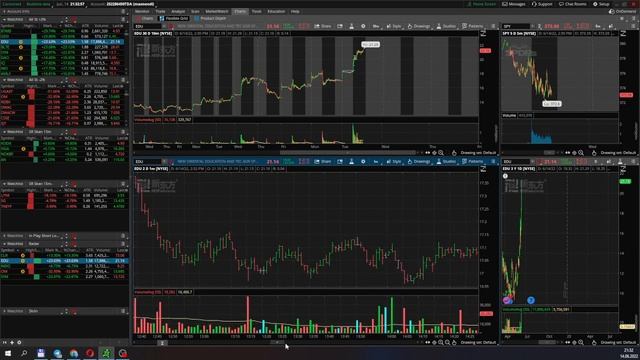The width and height of the screenshot is (640, 360).
Task: Open the Tools tab
Action: point(256,11)
